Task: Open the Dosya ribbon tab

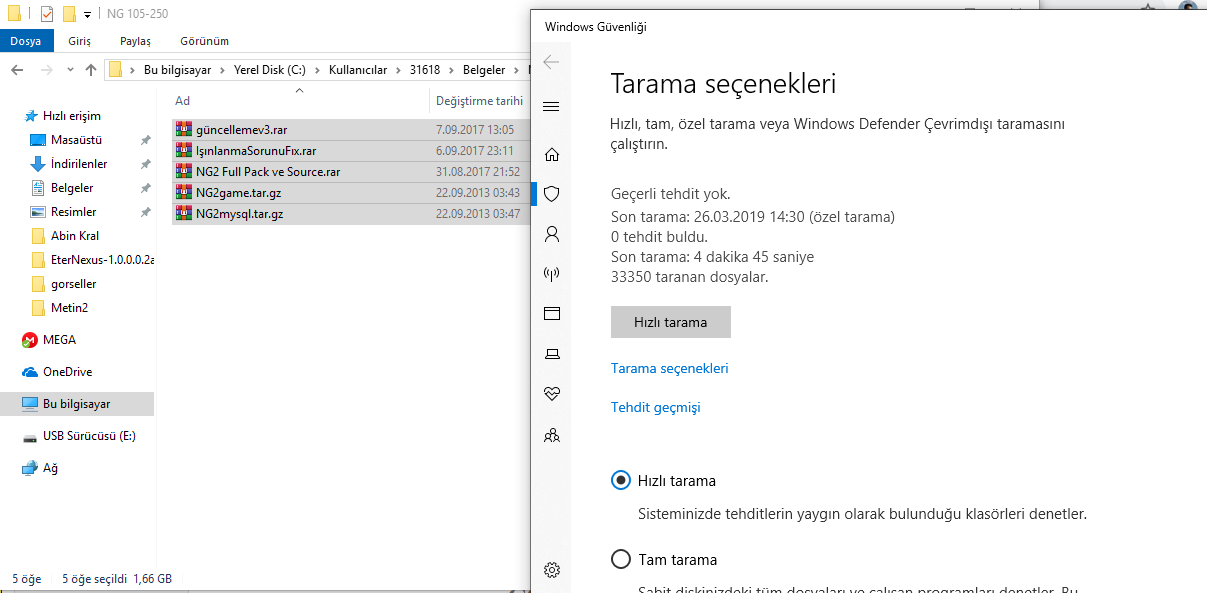Action: (26, 41)
